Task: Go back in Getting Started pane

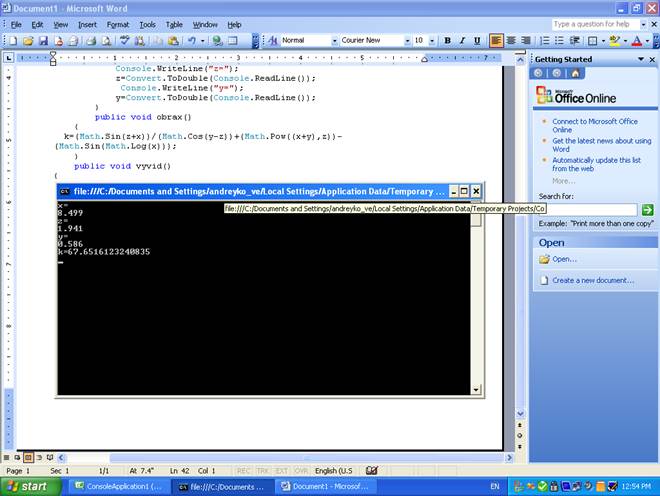Action: 538,73
